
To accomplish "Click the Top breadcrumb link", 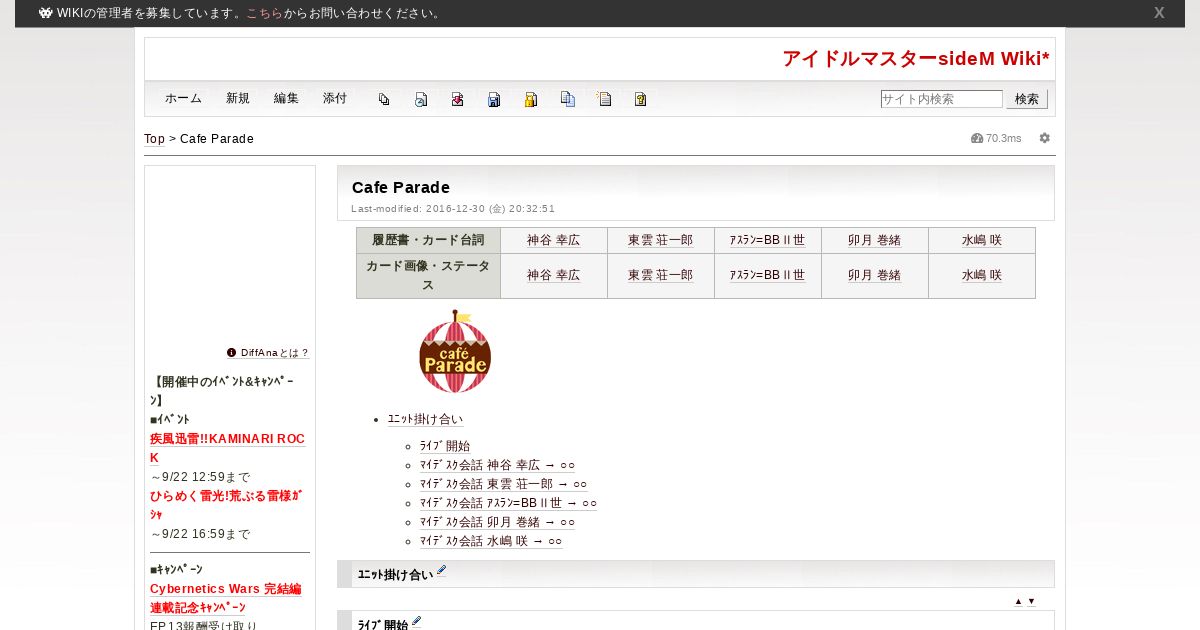I will (x=154, y=139).
